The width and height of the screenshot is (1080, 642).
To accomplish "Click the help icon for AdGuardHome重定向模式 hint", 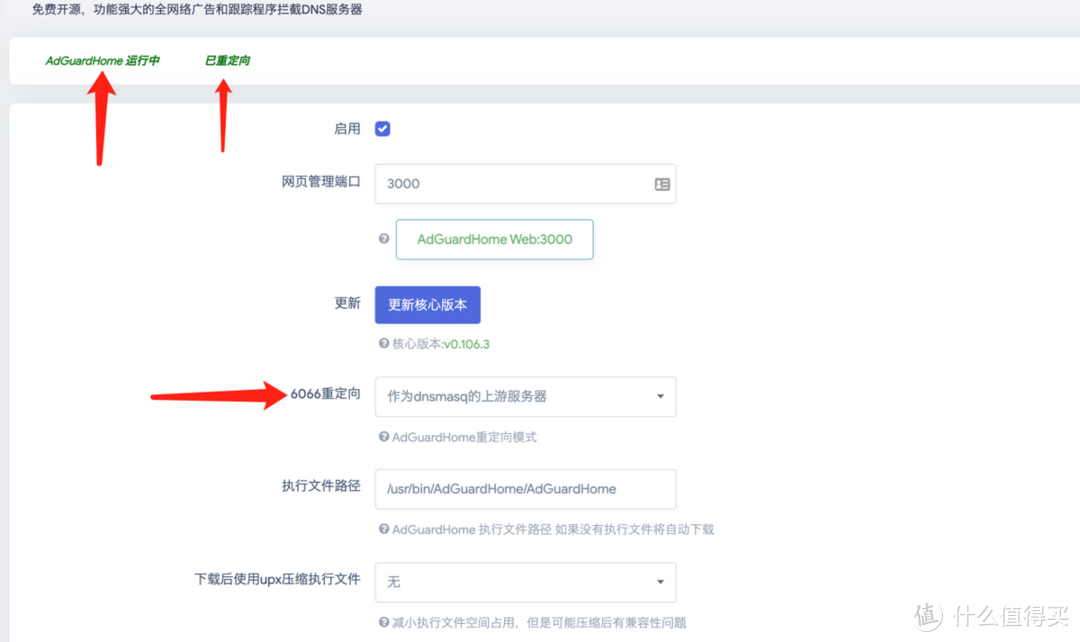I will tap(386, 436).
